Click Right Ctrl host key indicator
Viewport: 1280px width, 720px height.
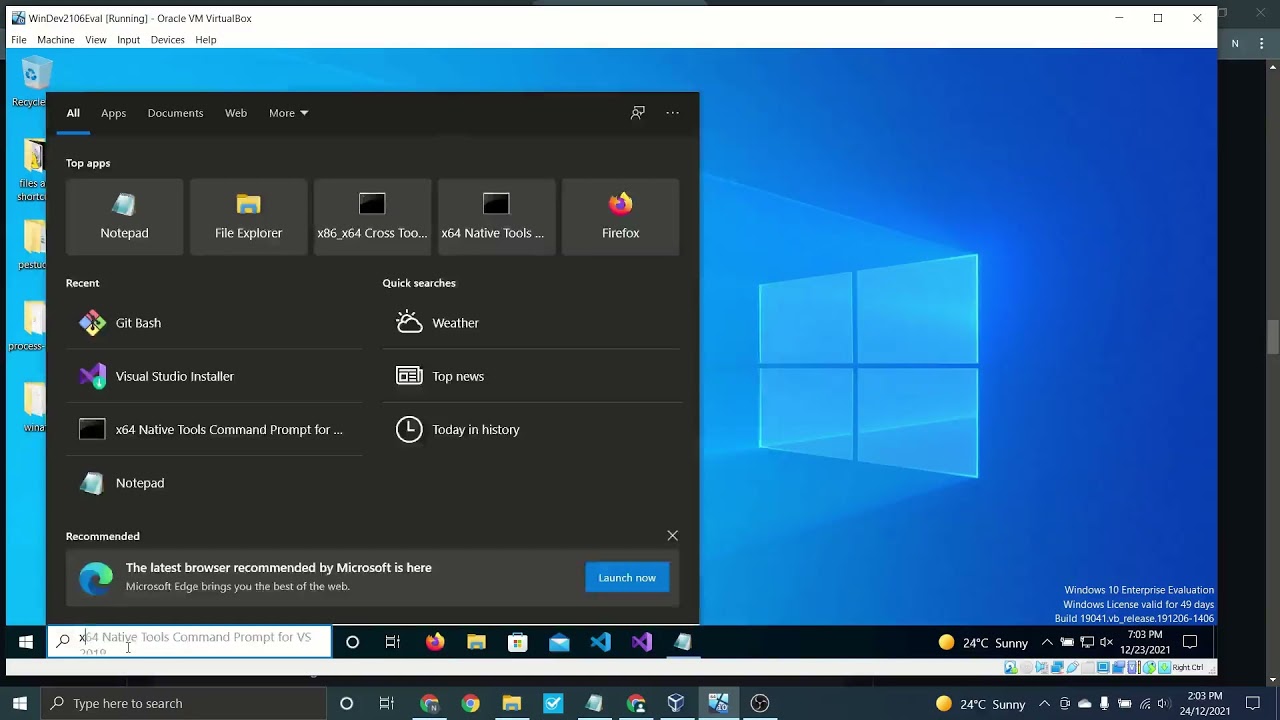(x=1188, y=667)
